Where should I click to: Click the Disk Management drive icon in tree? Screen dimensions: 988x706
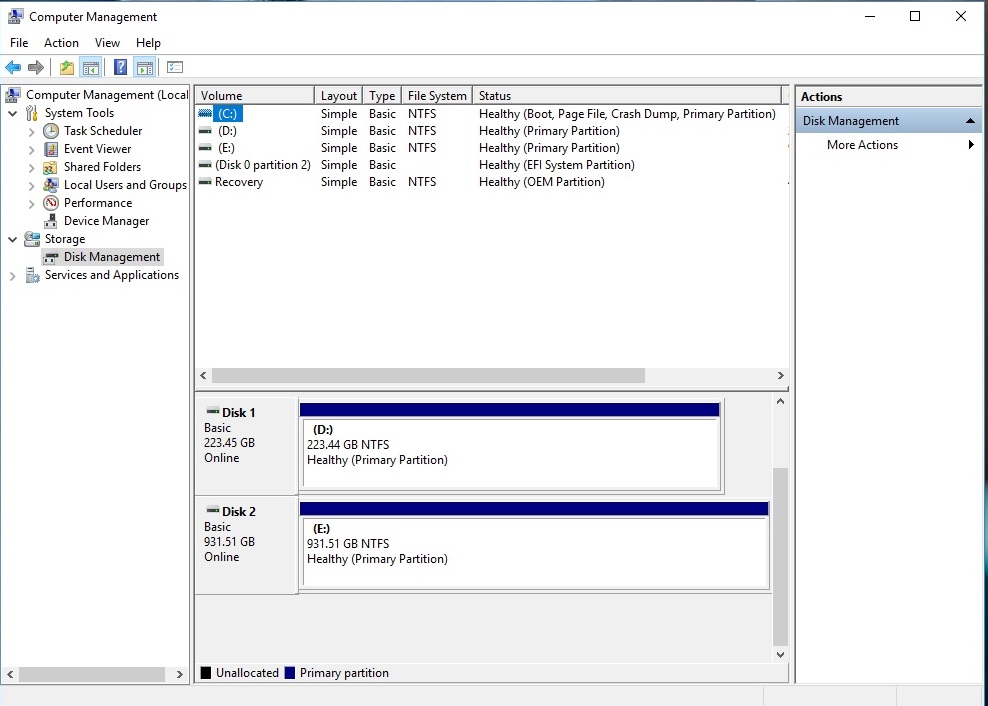[x=50, y=257]
